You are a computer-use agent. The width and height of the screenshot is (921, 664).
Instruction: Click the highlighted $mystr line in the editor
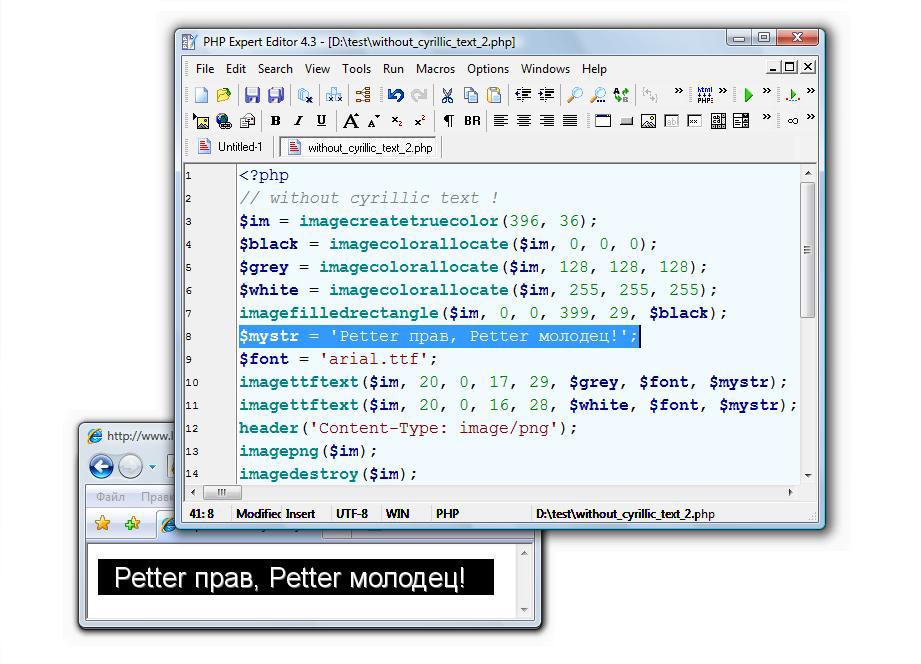click(438, 336)
